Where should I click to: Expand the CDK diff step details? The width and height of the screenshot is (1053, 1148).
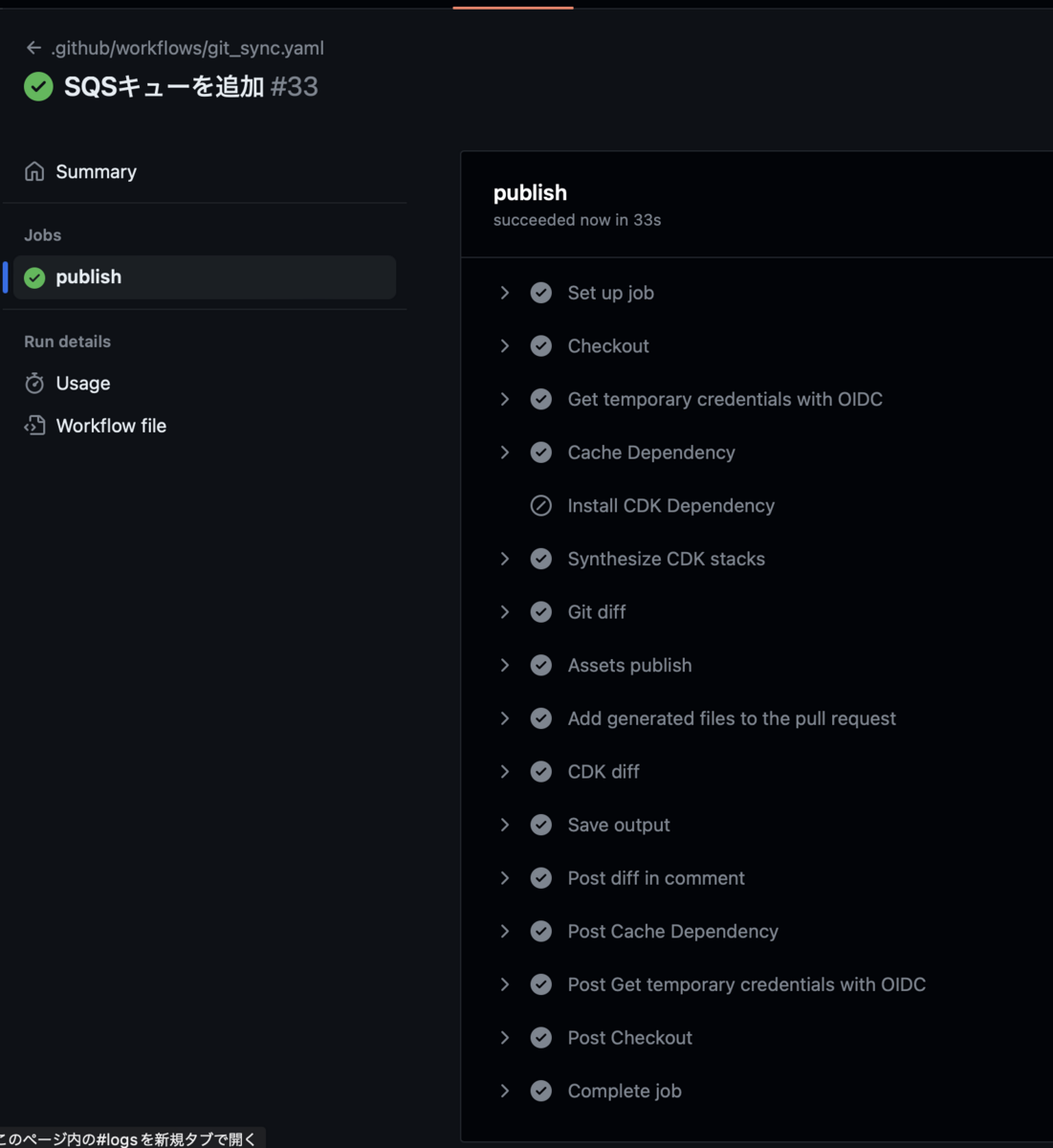pos(505,771)
